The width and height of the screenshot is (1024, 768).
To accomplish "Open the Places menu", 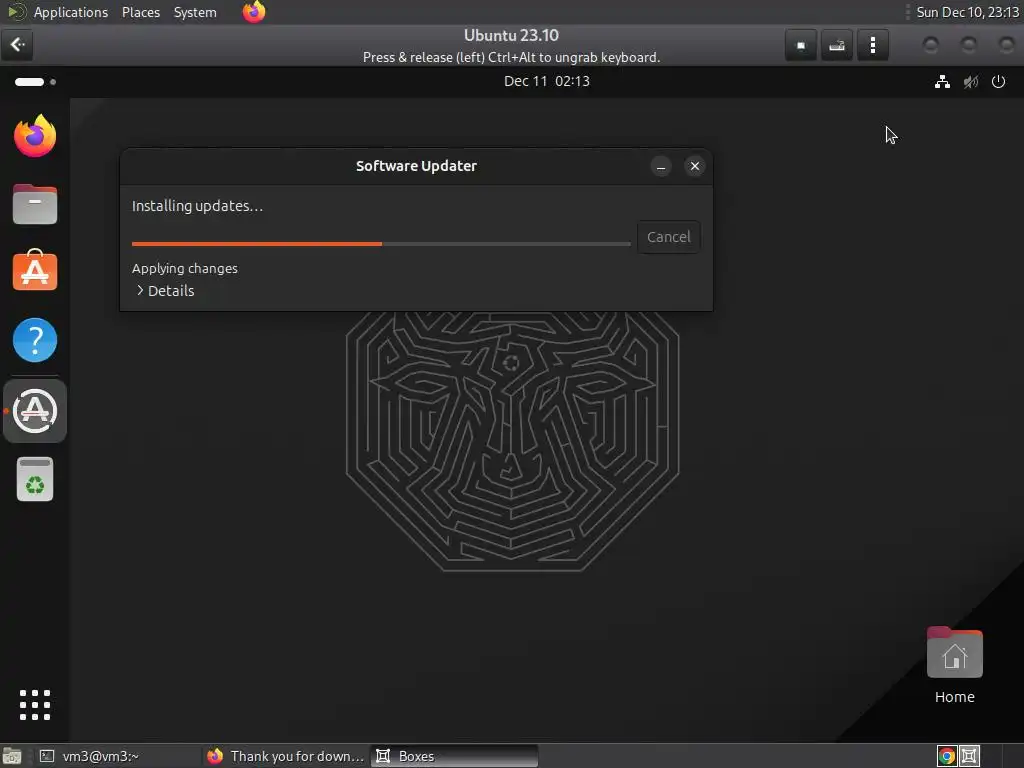I will click(141, 12).
